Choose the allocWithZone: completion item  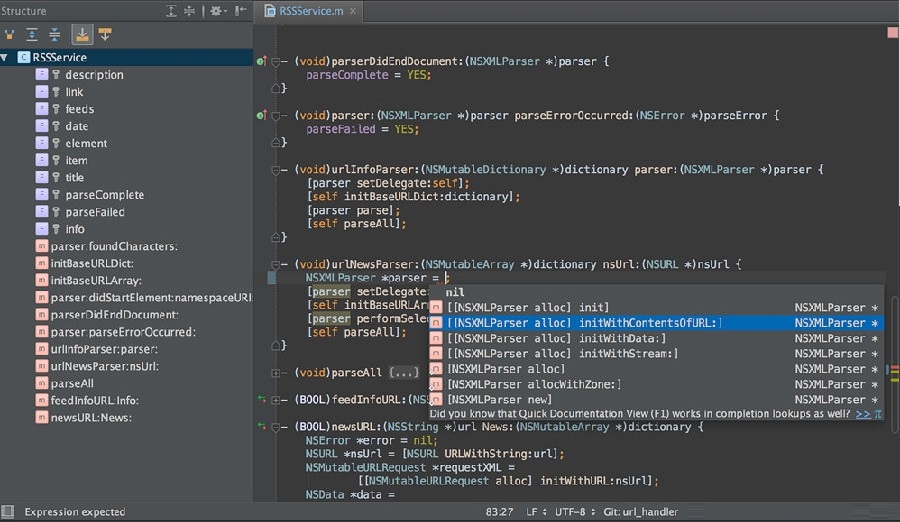click(x=656, y=384)
